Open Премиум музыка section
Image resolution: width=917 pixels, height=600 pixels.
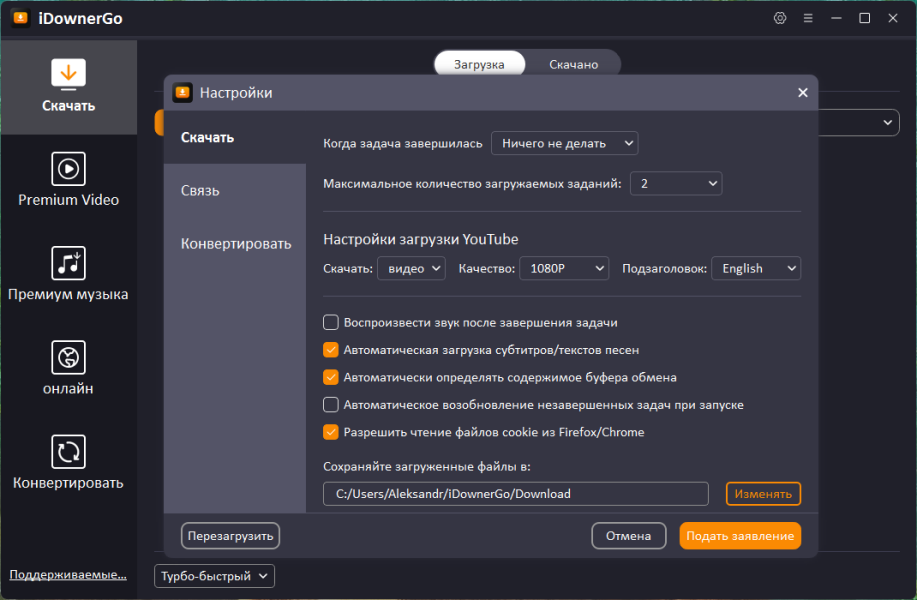click(68, 274)
